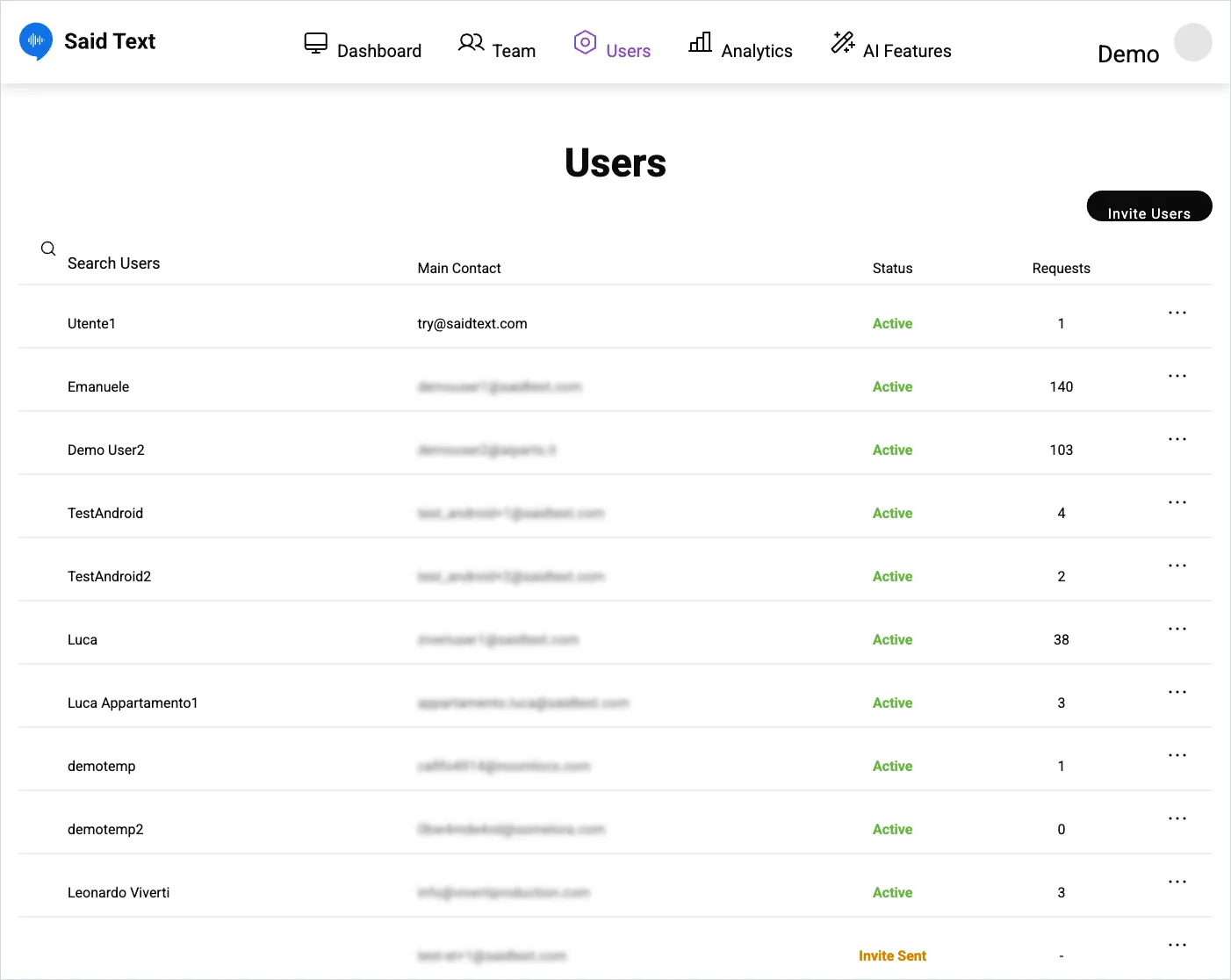
Task: Select the Users nav label
Action: pyautogui.click(x=629, y=51)
